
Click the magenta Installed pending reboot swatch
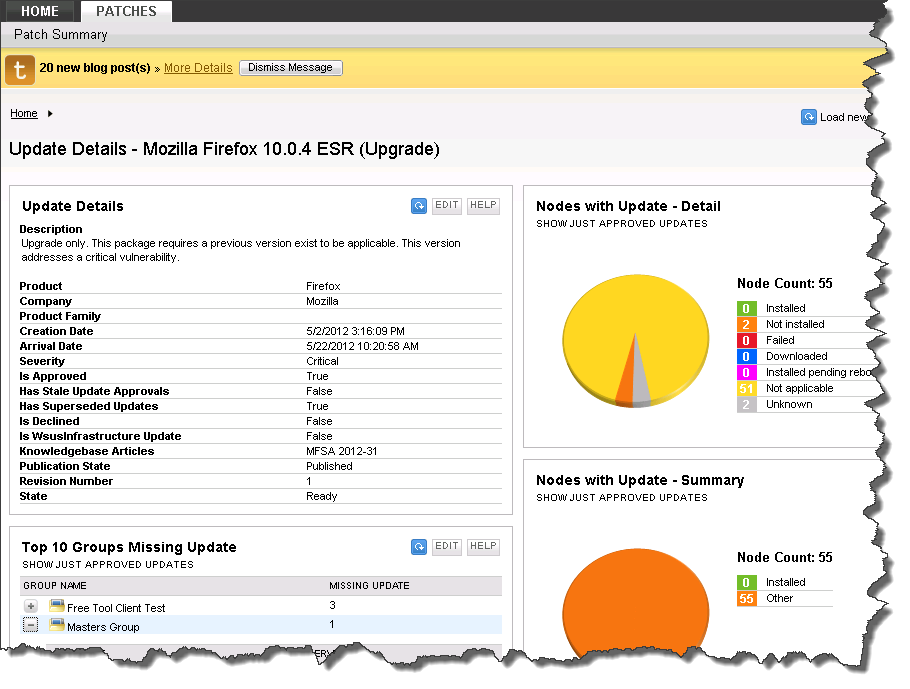(x=746, y=373)
